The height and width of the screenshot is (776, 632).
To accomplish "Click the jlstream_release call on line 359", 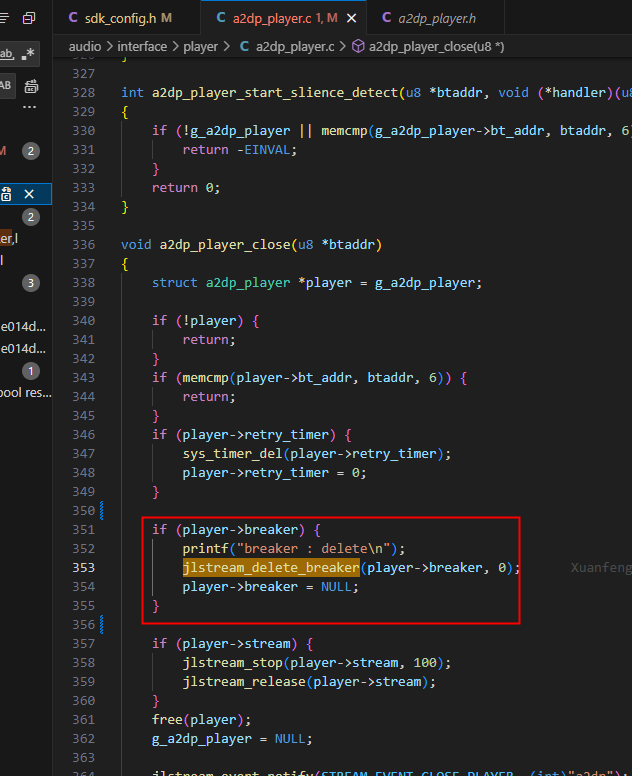I will click(x=244, y=682).
